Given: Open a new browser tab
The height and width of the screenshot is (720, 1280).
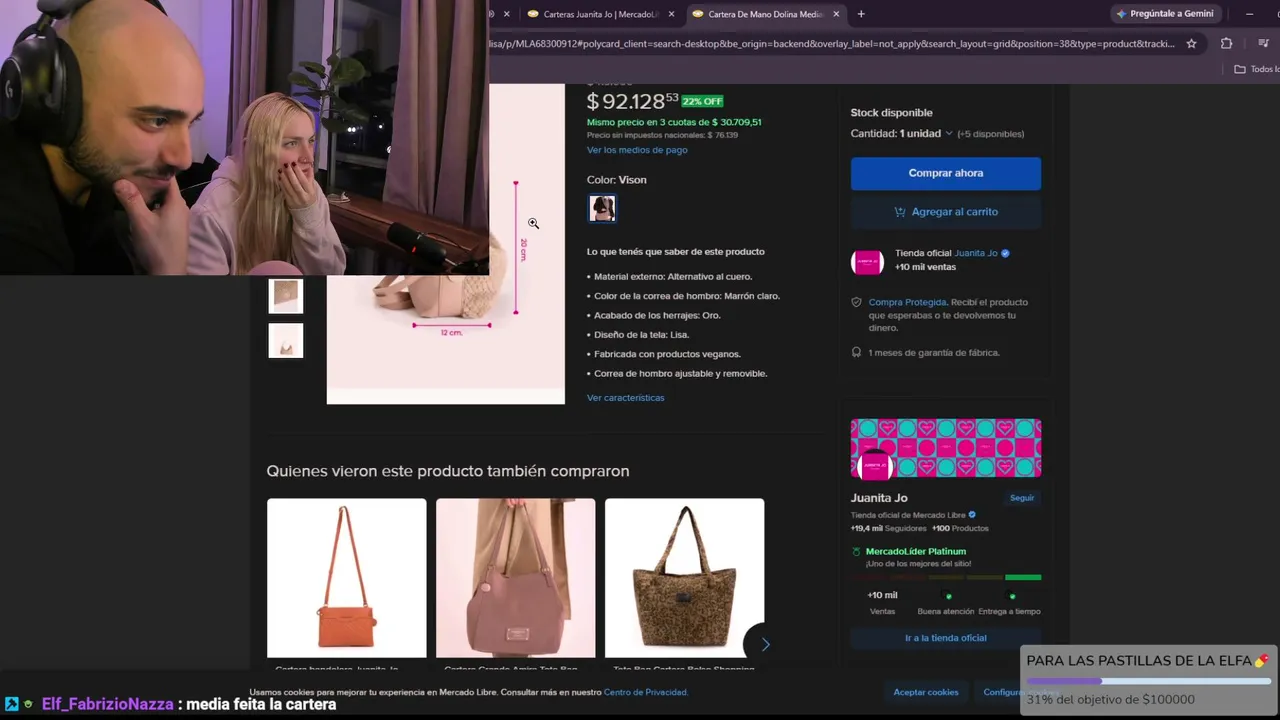Looking at the screenshot, I should tap(861, 14).
